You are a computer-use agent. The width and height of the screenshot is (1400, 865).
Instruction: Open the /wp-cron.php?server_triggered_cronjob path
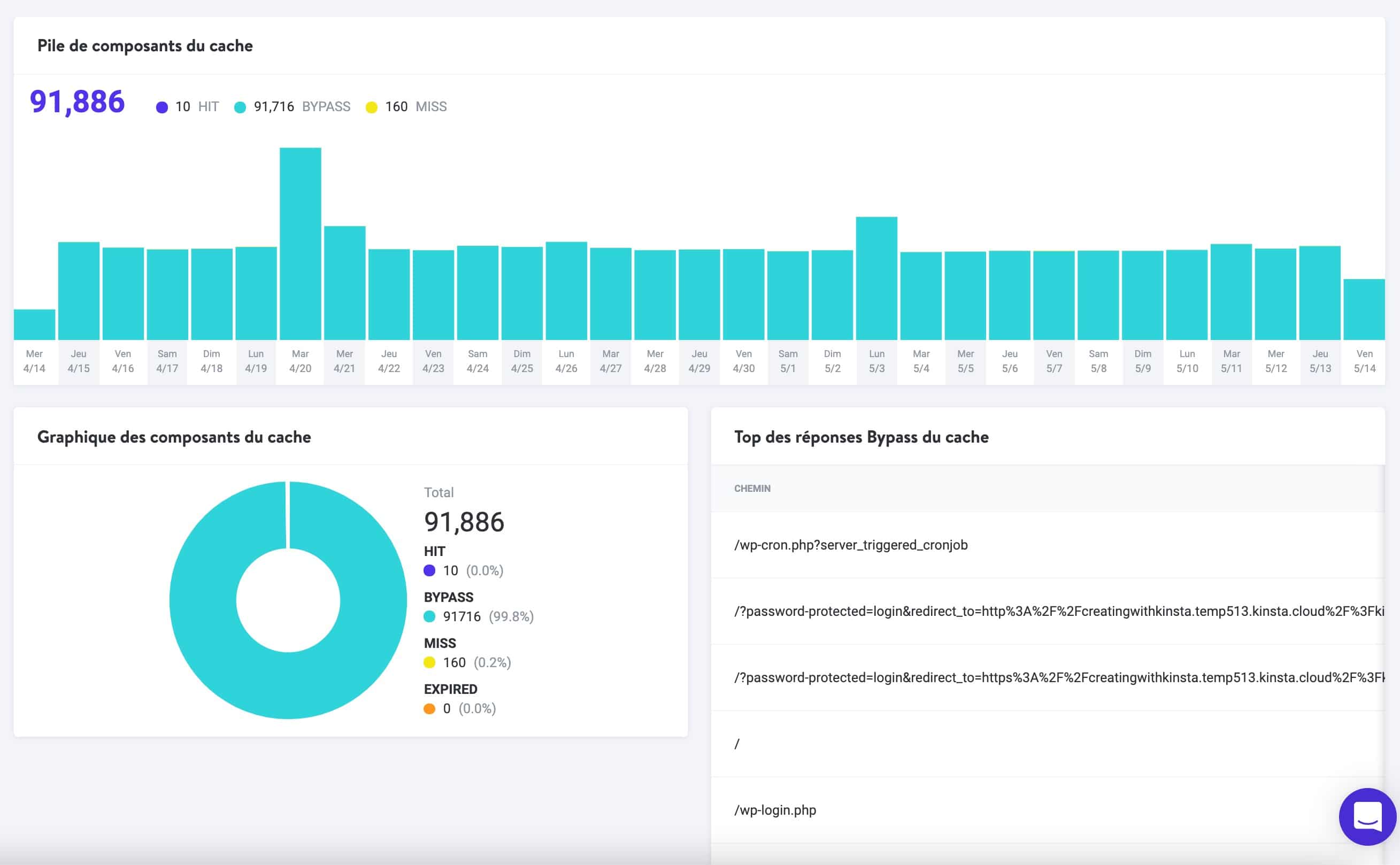click(x=851, y=545)
